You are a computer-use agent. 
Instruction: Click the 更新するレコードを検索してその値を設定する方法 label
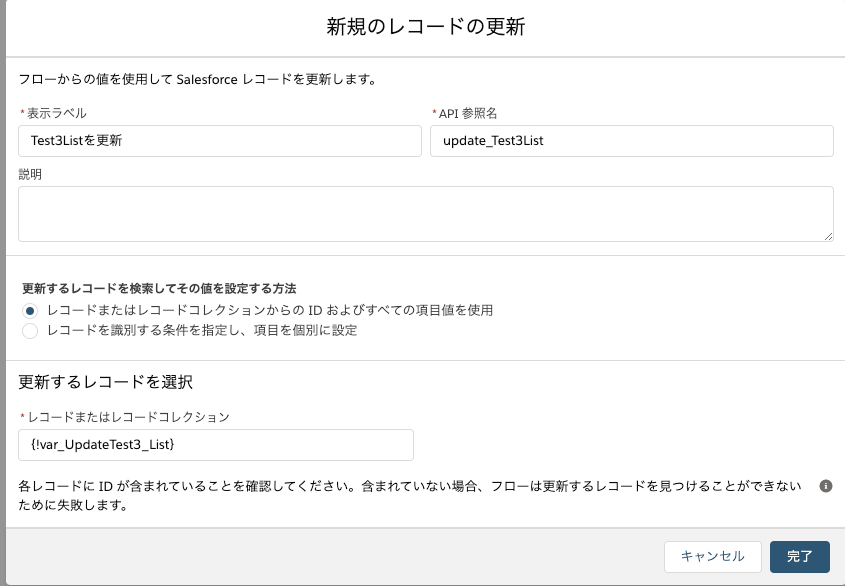coord(159,288)
